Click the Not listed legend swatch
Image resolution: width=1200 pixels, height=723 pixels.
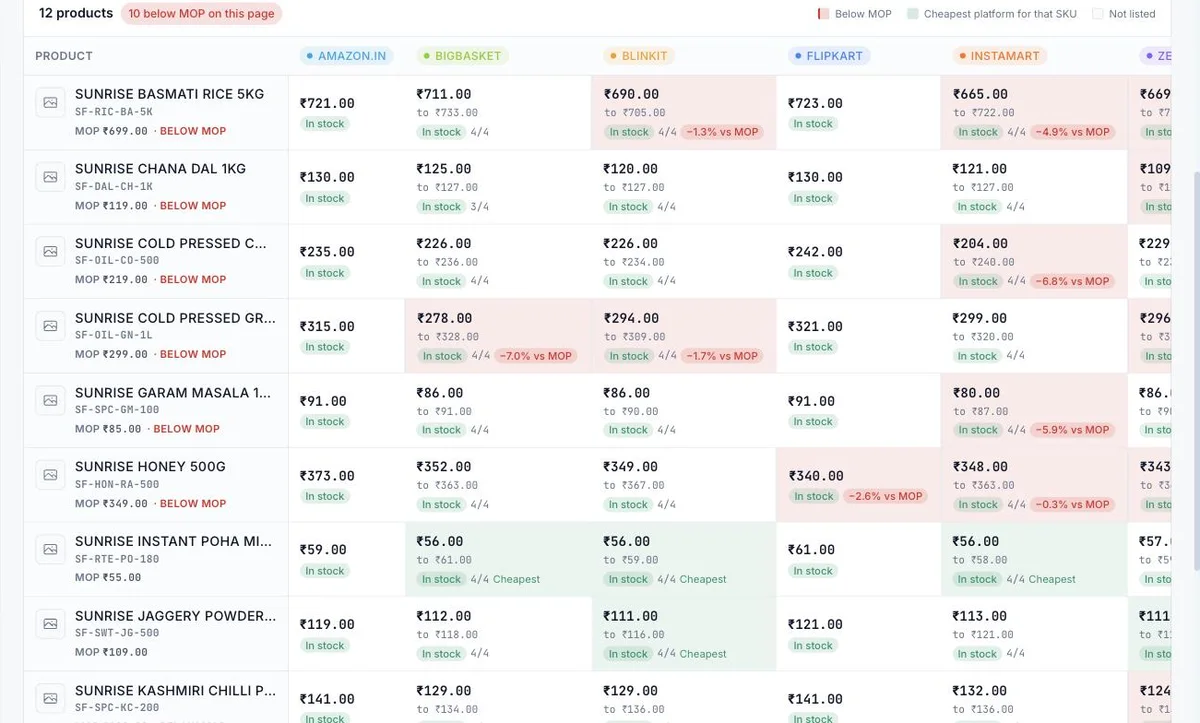(x=1098, y=14)
